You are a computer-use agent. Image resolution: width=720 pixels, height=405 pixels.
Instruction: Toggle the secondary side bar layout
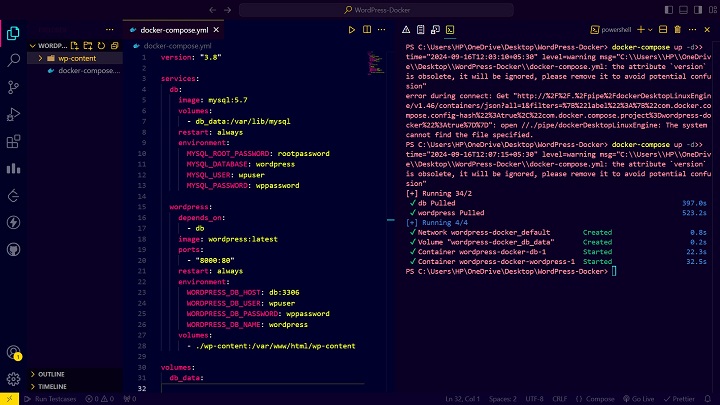(698, 10)
